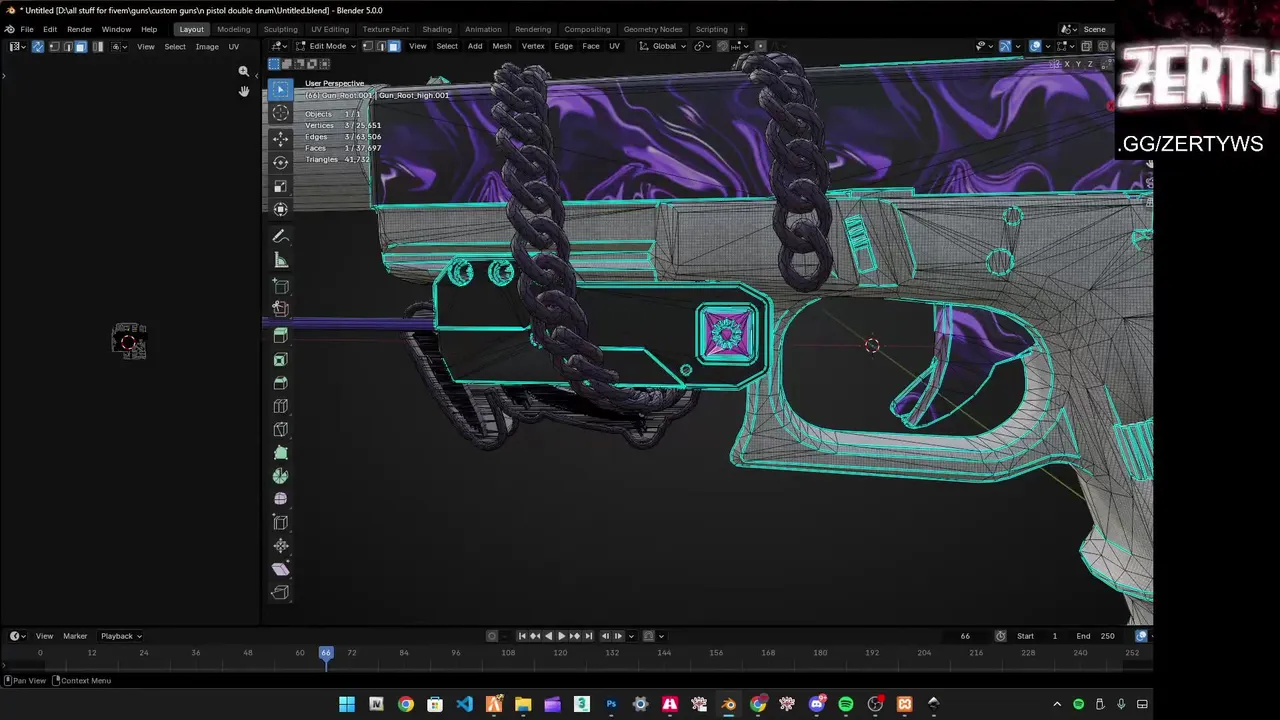Play the animation forward
This screenshot has width=1280, height=720.
pyautogui.click(x=561, y=636)
